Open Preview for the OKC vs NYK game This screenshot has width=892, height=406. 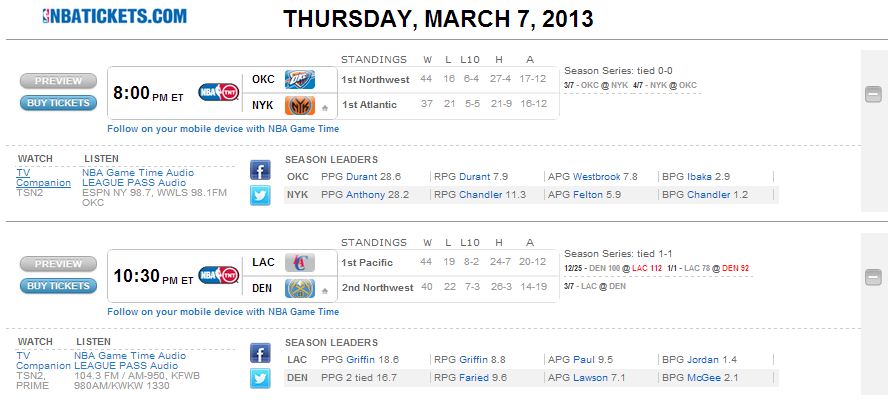point(59,81)
